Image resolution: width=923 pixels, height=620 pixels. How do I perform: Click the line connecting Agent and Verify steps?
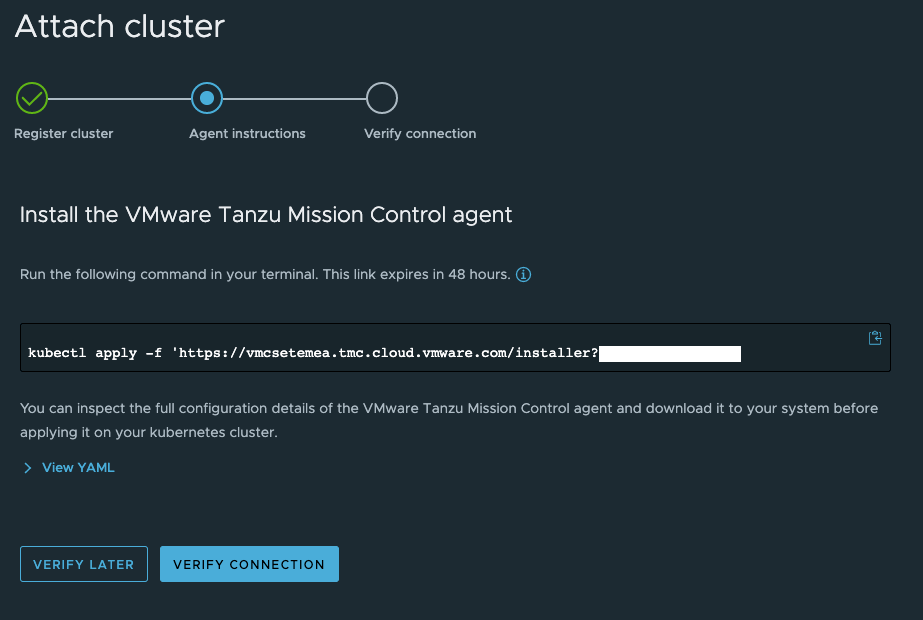coord(294,98)
